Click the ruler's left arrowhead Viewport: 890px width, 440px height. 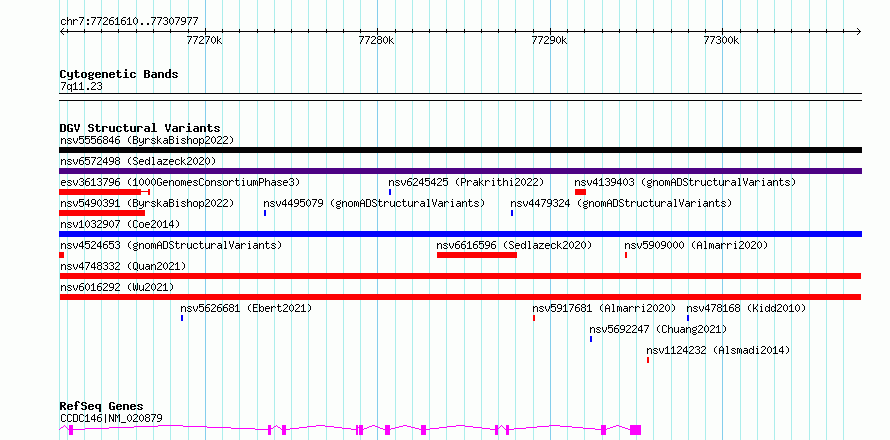coord(62,31)
